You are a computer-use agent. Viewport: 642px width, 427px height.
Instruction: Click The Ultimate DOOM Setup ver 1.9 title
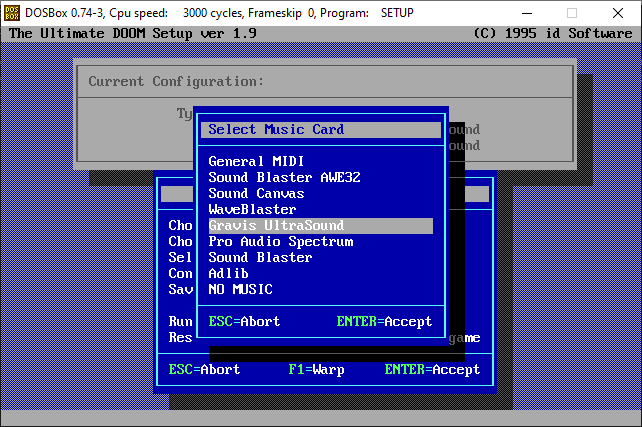pos(133,33)
